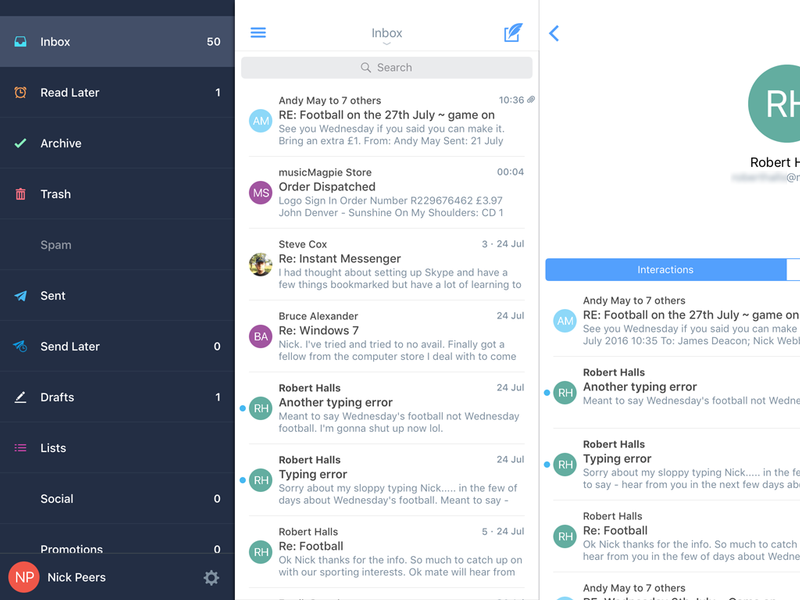Select the Drafts pencil icon

pos(22,397)
